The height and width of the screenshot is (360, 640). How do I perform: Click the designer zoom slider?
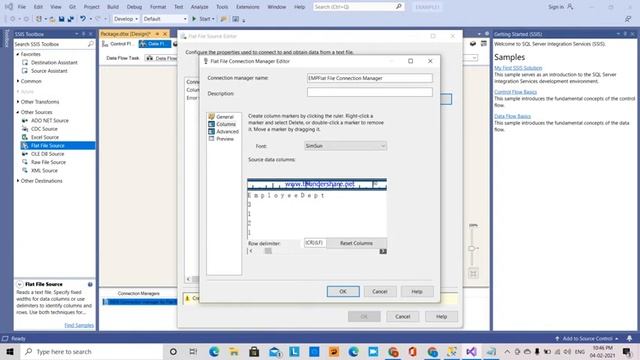(x=471, y=248)
